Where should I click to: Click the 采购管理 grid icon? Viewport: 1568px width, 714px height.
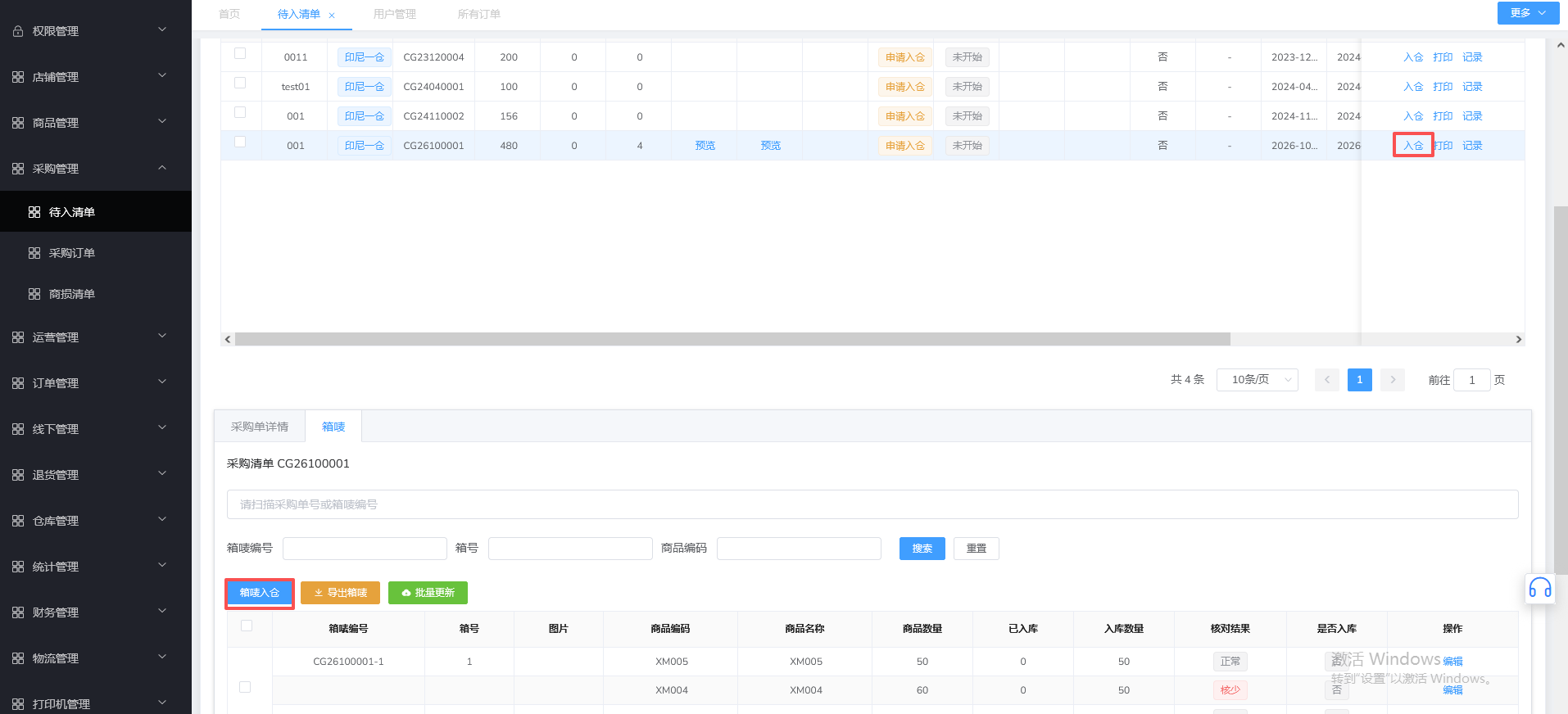[18, 169]
